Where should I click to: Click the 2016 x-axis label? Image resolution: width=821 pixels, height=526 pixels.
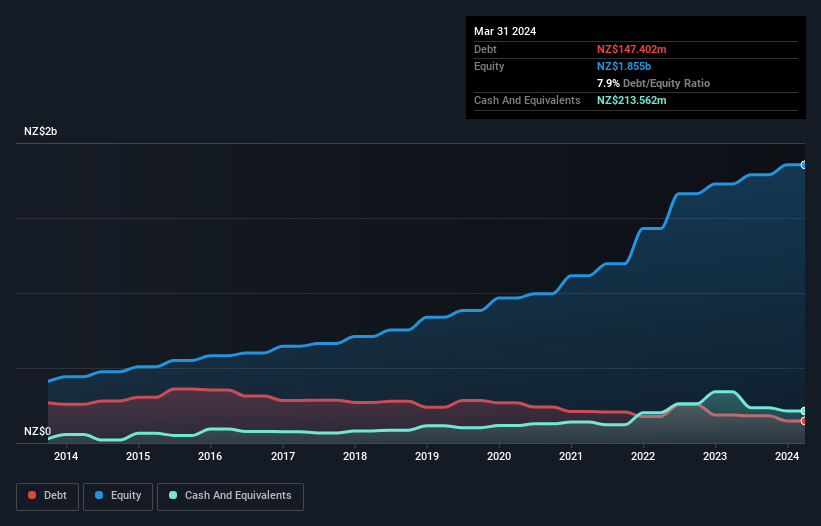click(x=210, y=456)
